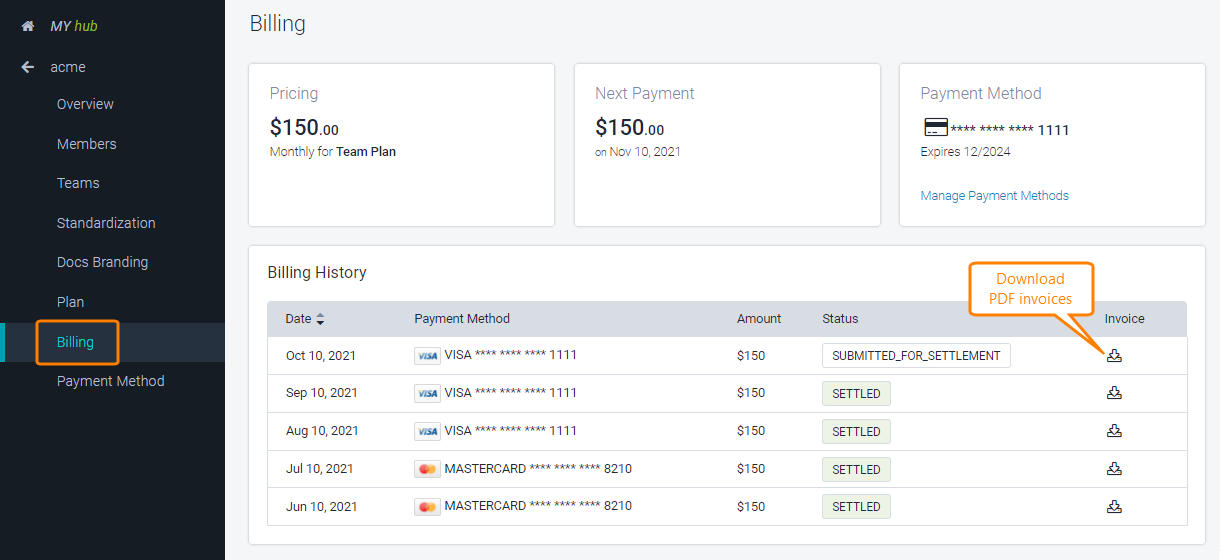Image resolution: width=1220 pixels, height=560 pixels.
Task: Select Standardization in the sidebar
Action: pyautogui.click(x=106, y=223)
